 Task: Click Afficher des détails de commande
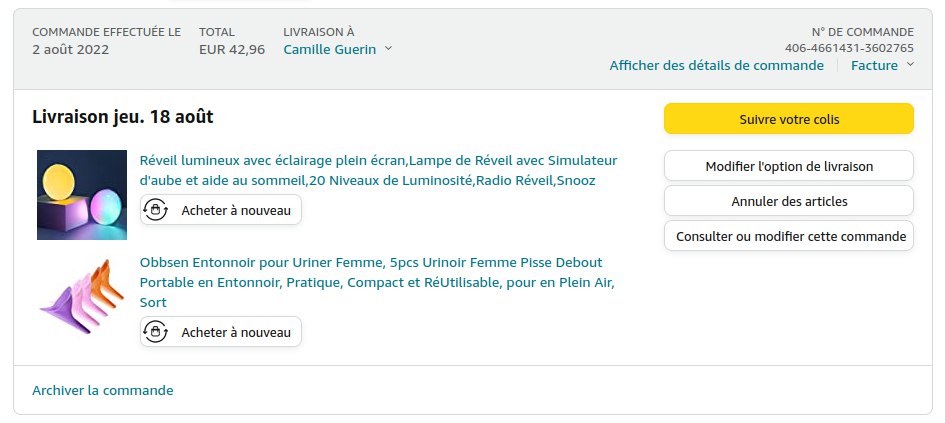coord(716,66)
